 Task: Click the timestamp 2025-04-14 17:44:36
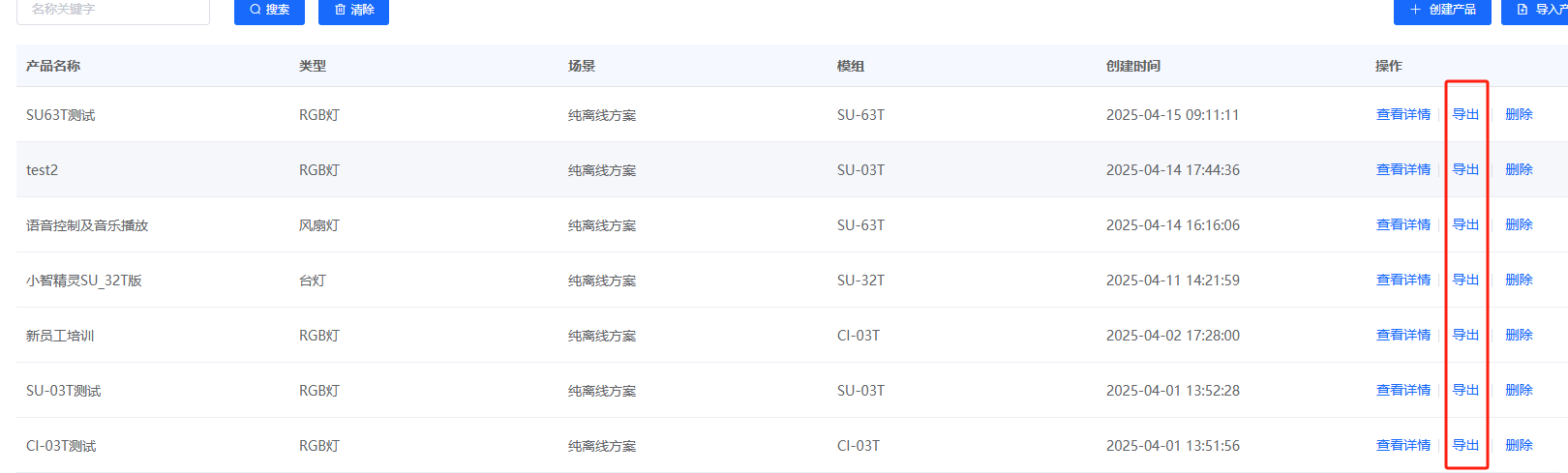[x=1173, y=170]
